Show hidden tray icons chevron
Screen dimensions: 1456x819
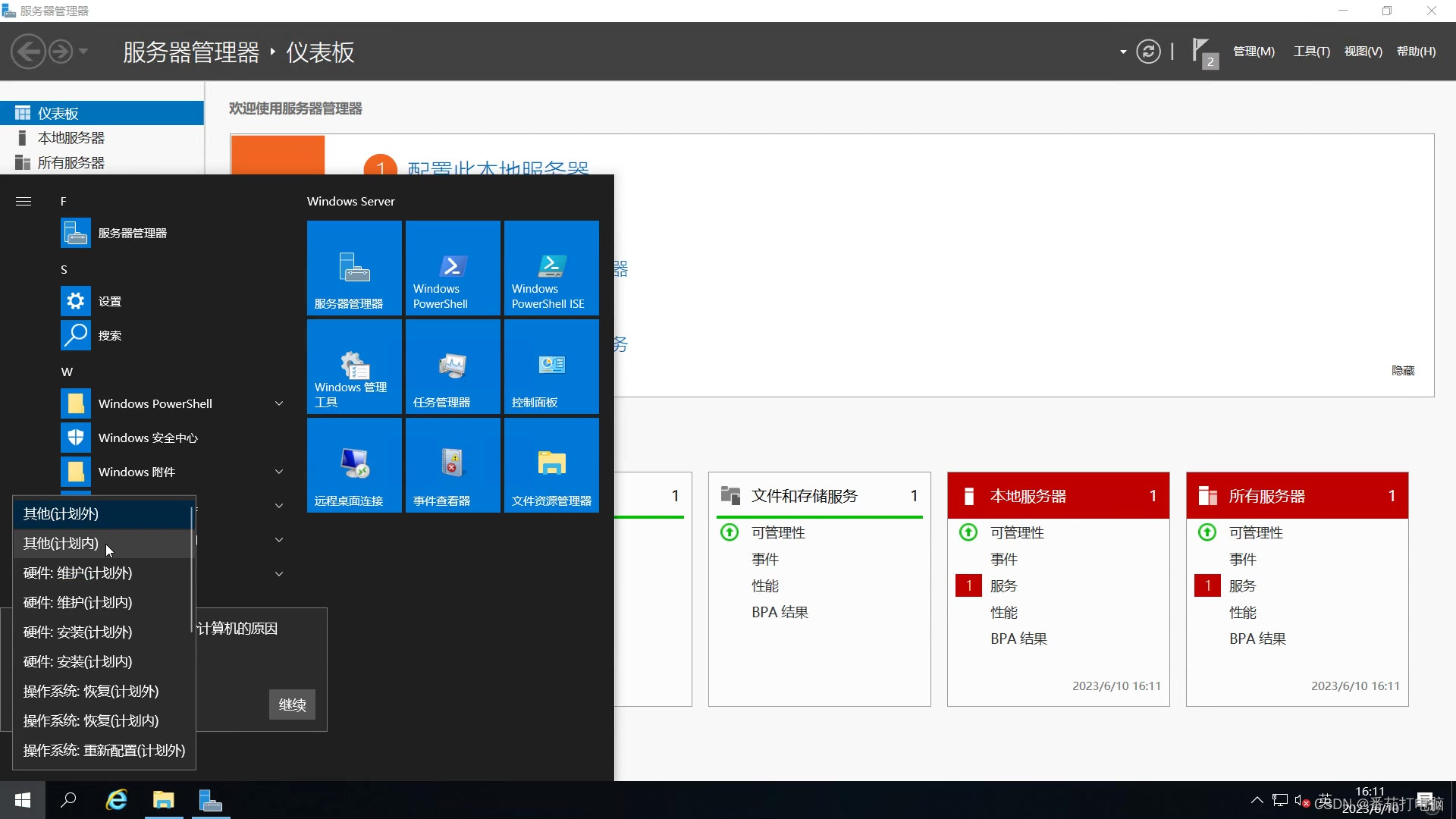click(1257, 800)
